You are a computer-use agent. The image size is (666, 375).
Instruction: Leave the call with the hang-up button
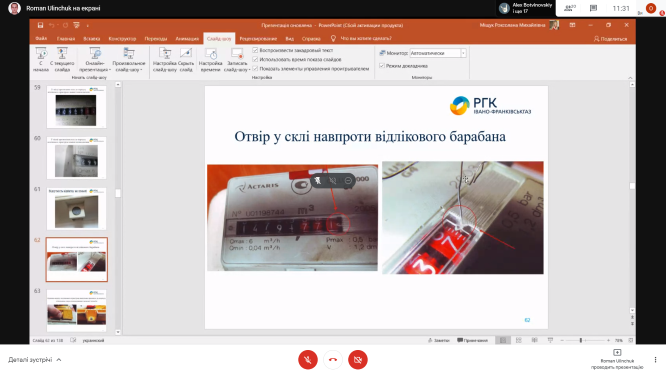(333, 360)
